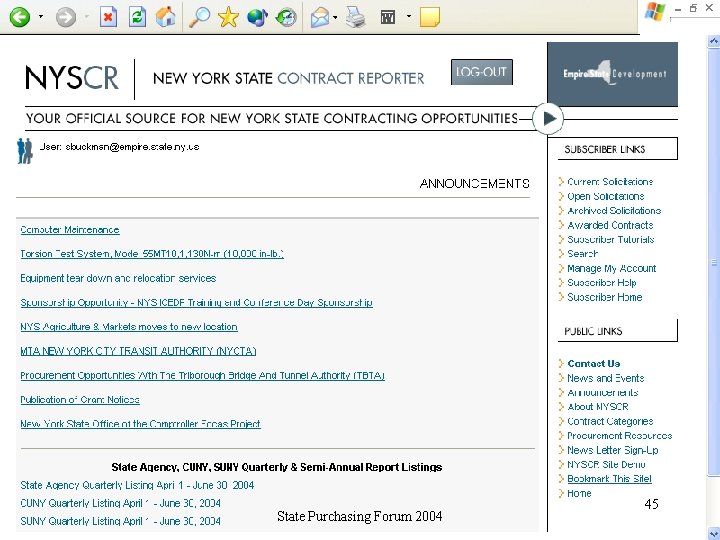The height and width of the screenshot is (540, 720).
Task: Open About NYSCR
Action: [x=598, y=407]
